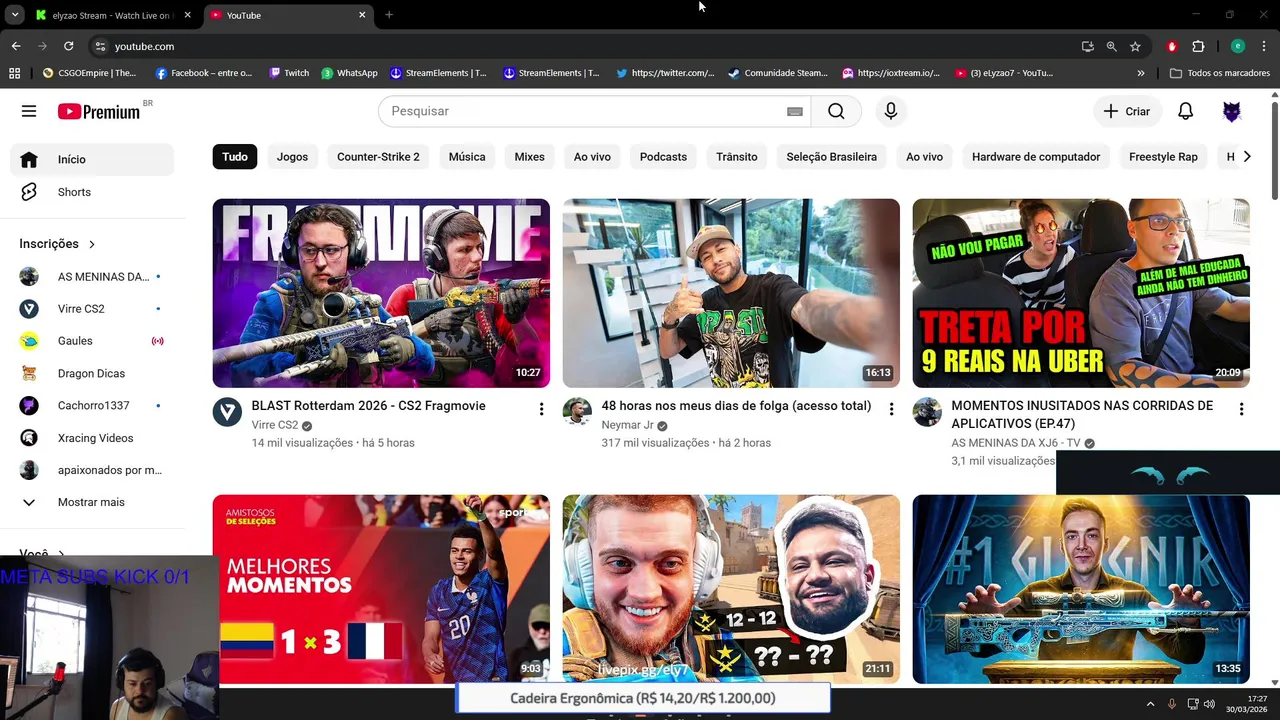
Task: Open 48 horas nos meus dias video title
Action: tap(736, 406)
